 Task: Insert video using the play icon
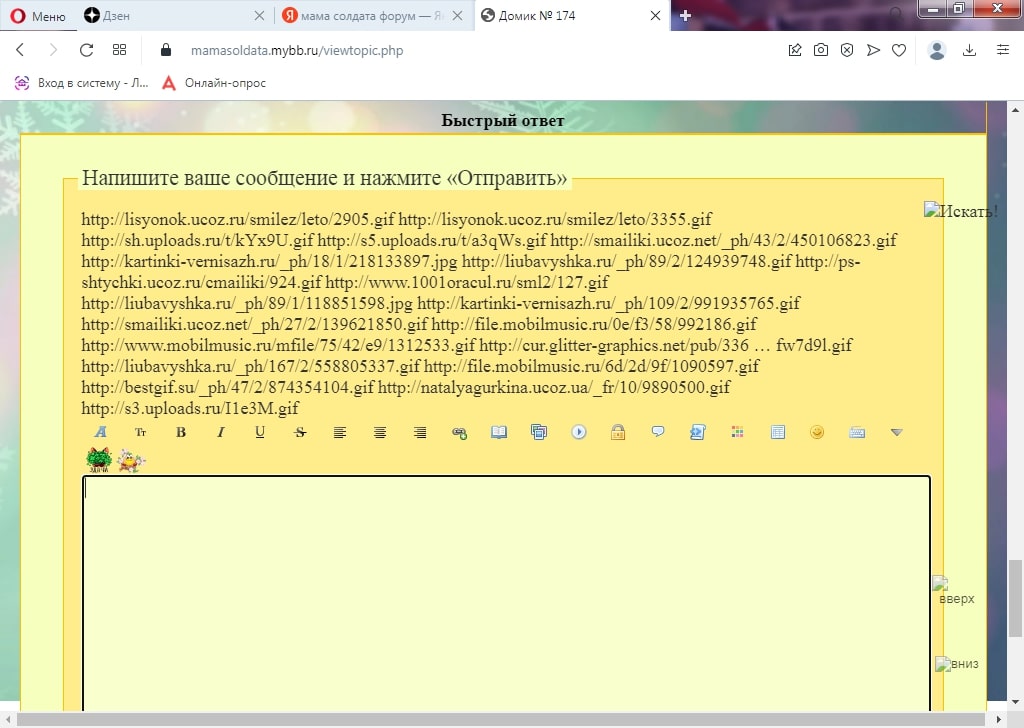(578, 432)
